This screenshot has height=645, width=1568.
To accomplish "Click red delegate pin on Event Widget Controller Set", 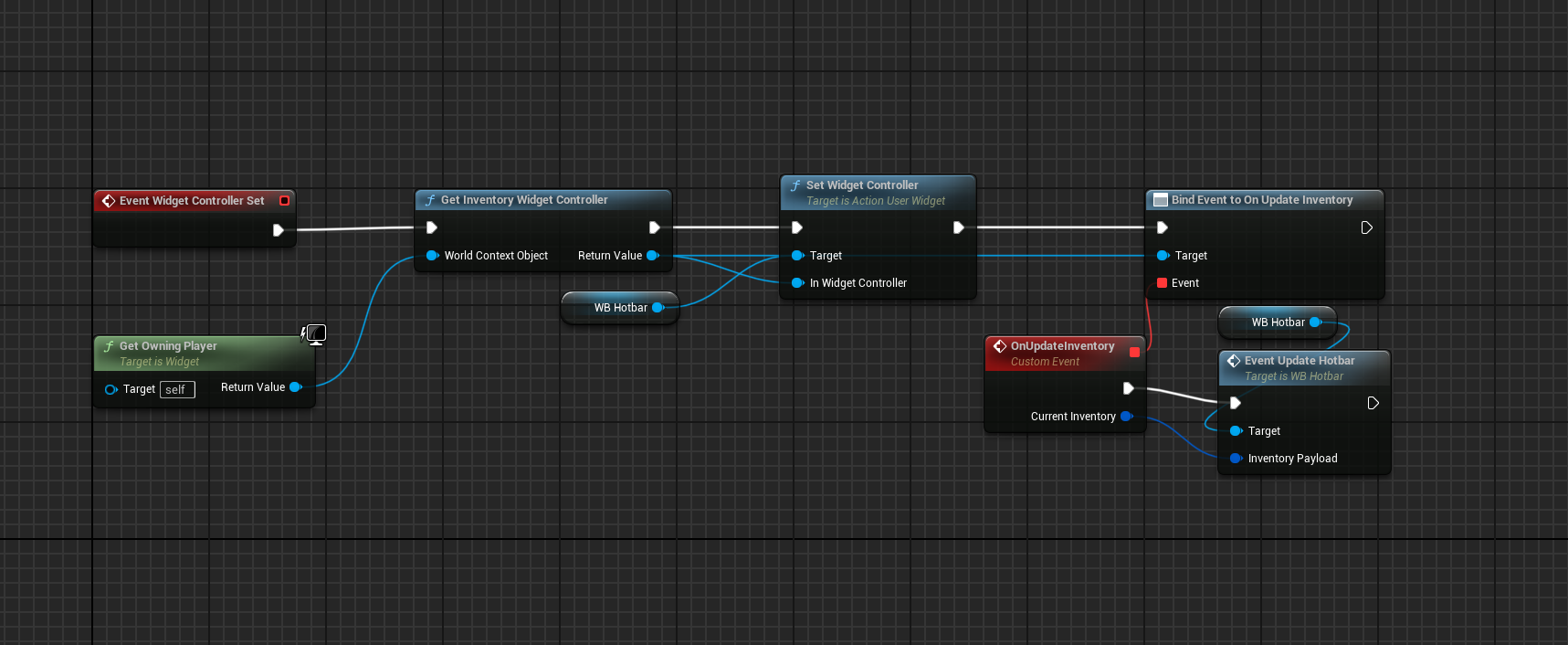I will click(284, 201).
